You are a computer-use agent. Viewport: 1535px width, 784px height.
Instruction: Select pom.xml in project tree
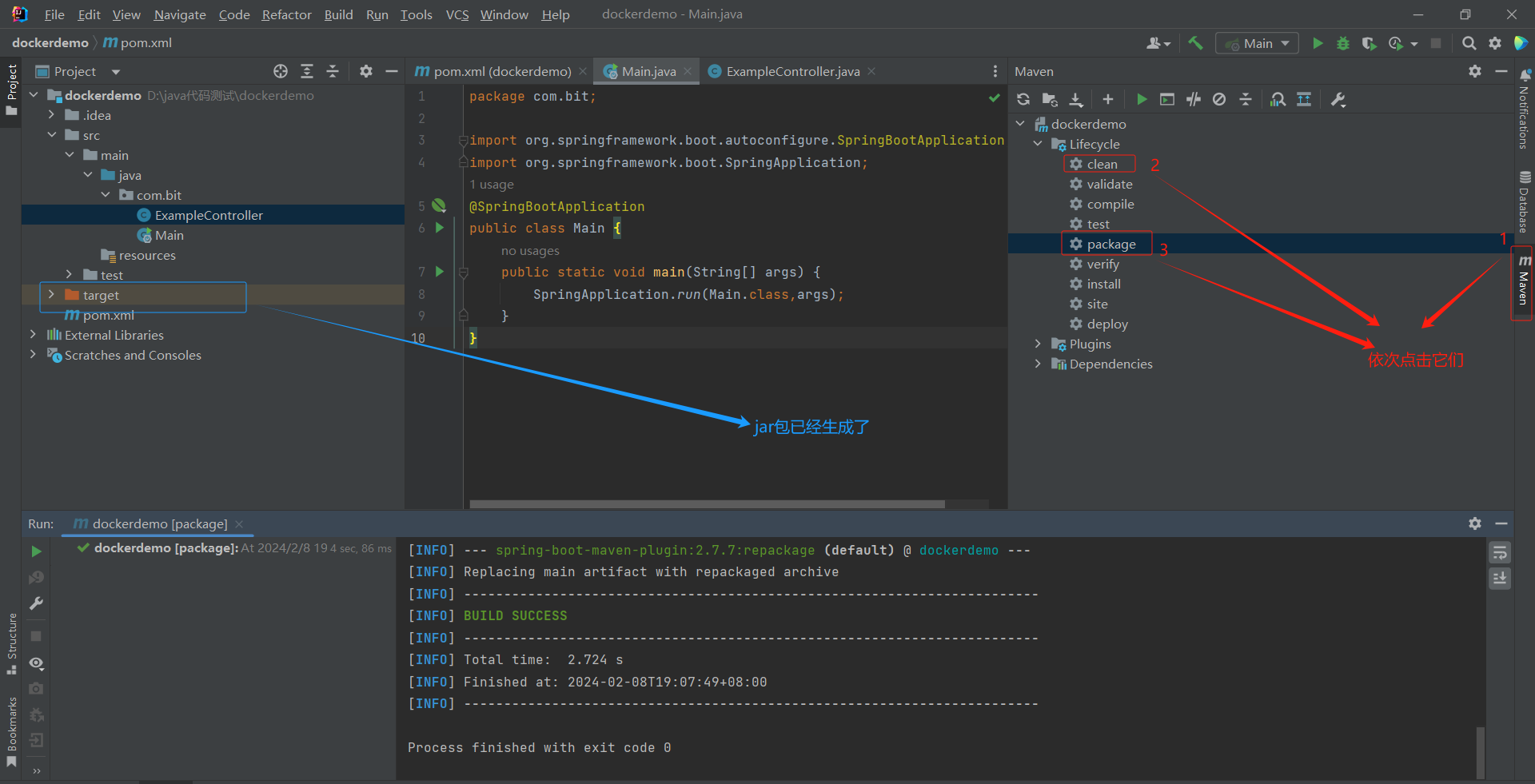(108, 315)
